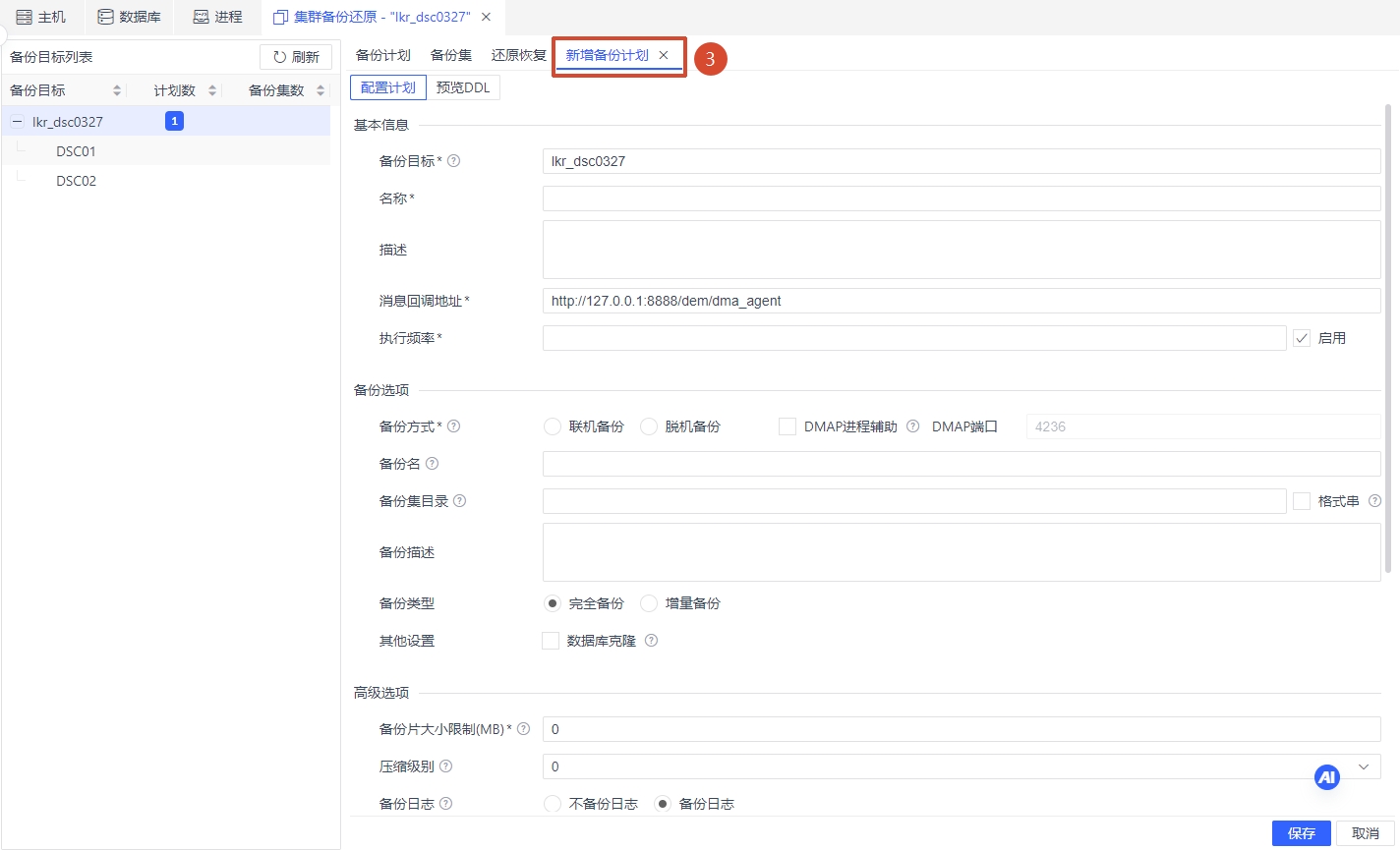Click into the 描述 text area
This screenshot has height=851, width=1400.
(962, 250)
